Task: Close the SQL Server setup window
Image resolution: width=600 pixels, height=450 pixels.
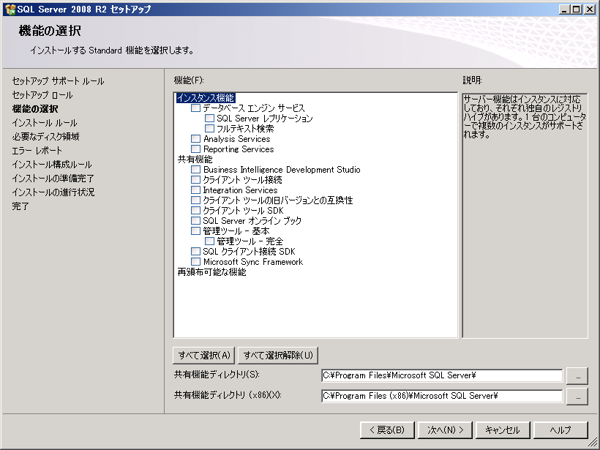Action: 590,10
